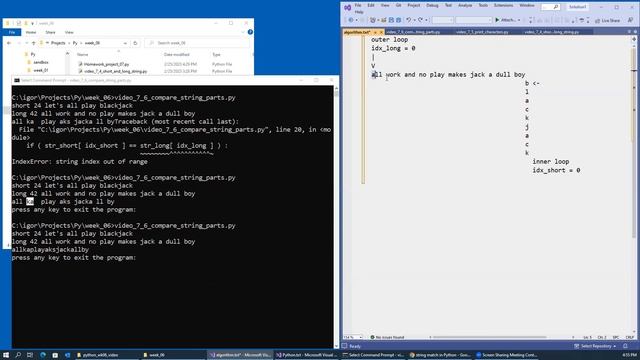Expand the File Explorer ribbon chevron

click(x=243, y=32)
